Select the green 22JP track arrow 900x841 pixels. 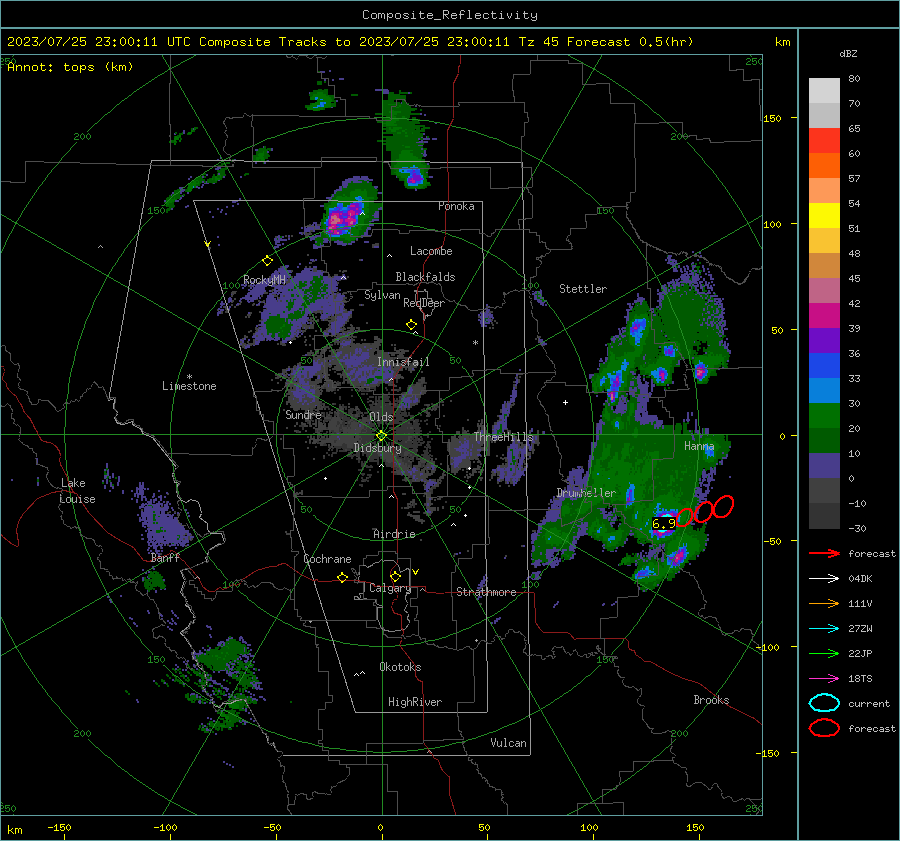824,653
